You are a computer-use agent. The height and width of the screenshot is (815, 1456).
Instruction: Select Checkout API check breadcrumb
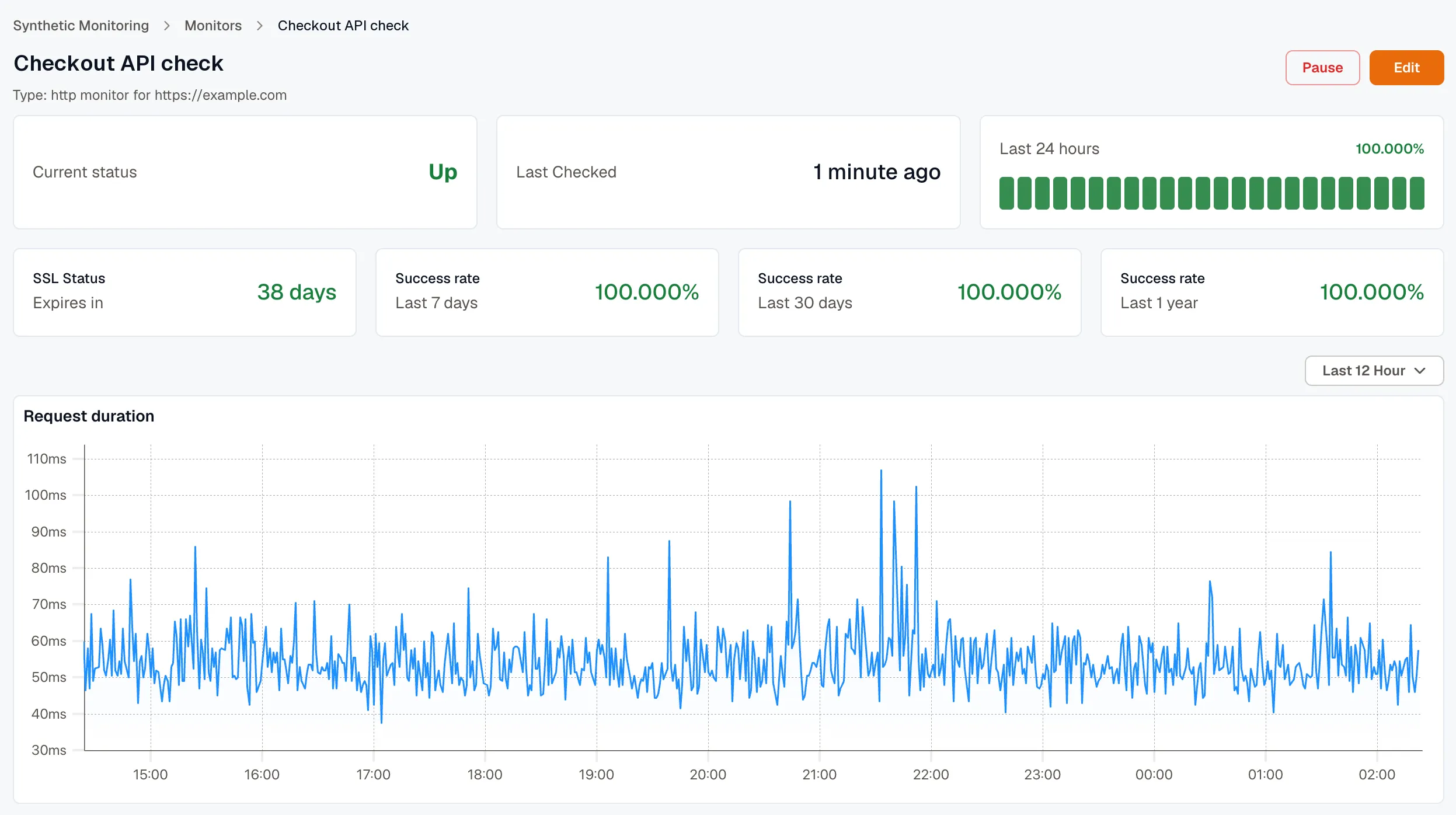tap(343, 26)
